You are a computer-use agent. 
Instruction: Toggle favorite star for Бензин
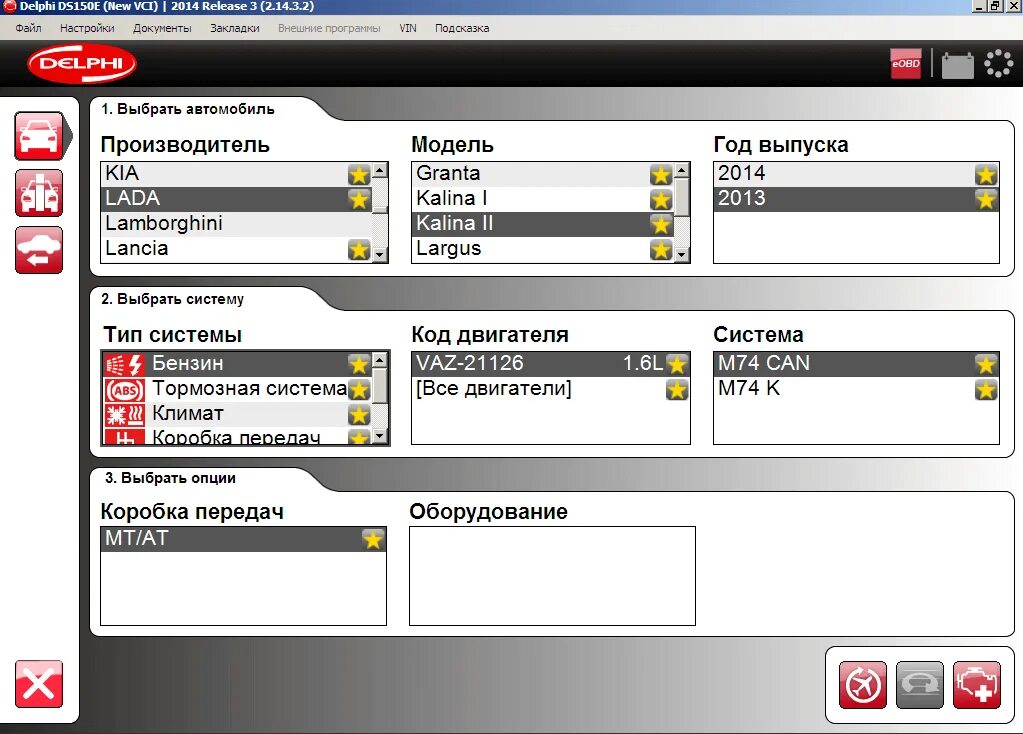pos(359,364)
